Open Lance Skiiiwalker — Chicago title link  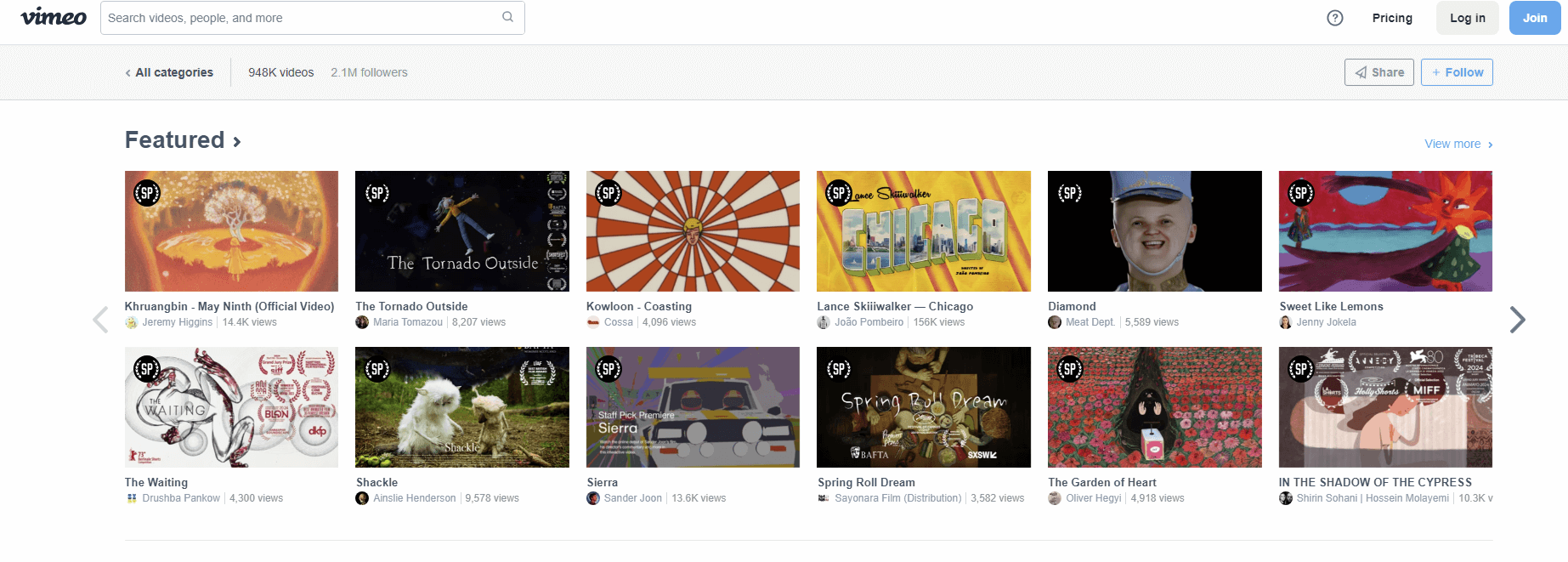point(895,306)
